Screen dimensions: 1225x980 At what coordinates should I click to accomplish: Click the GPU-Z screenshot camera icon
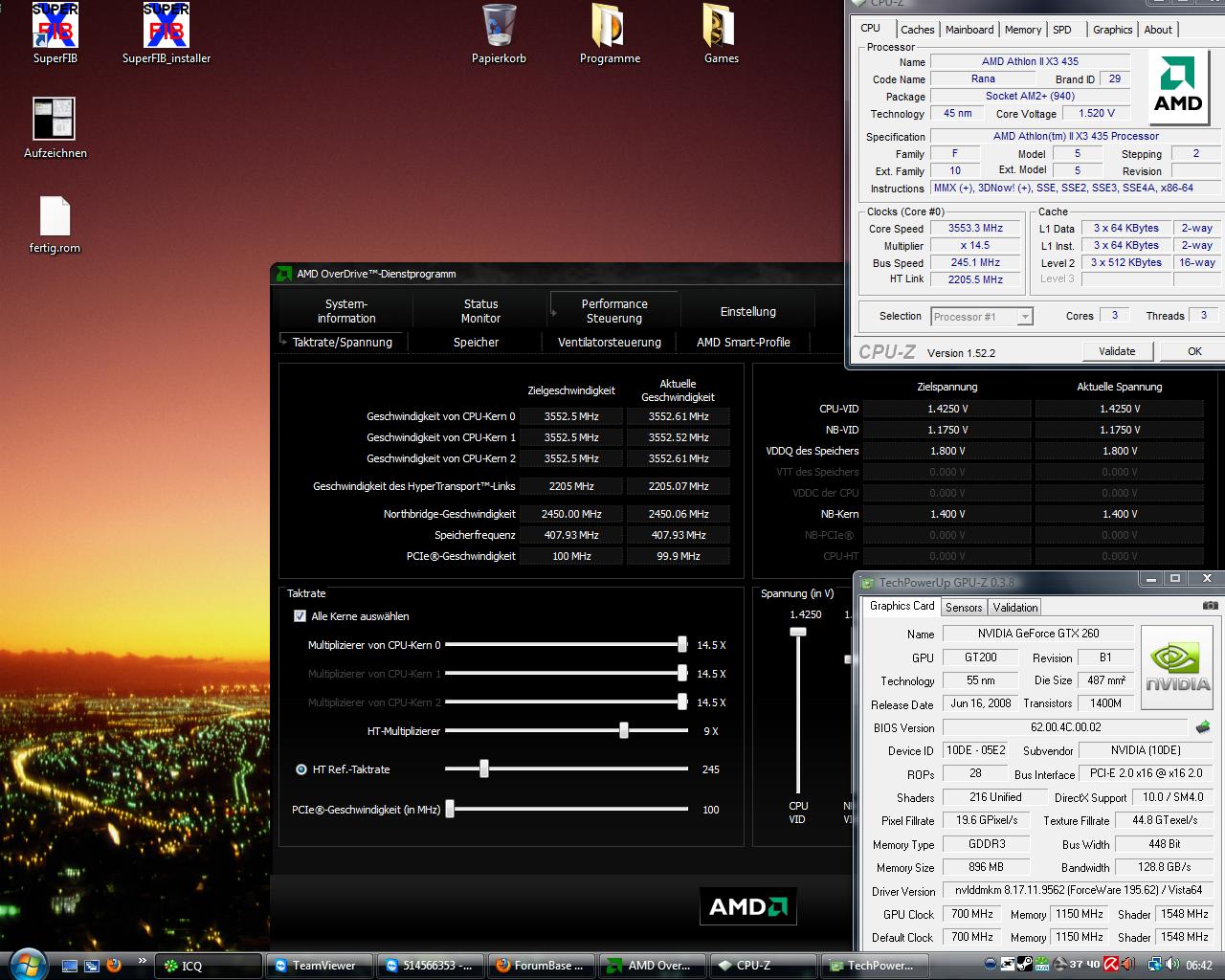[x=1211, y=606]
